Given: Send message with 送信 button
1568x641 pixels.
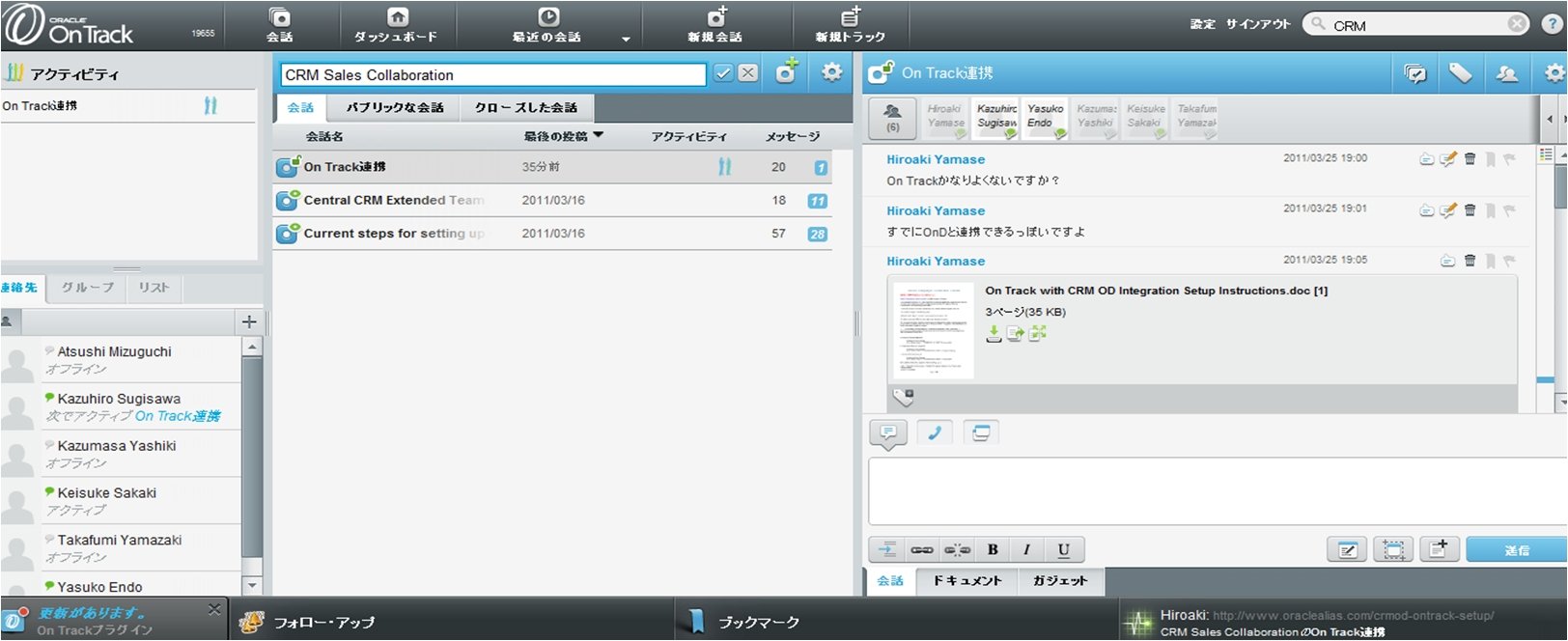Looking at the screenshot, I should click(x=1516, y=550).
